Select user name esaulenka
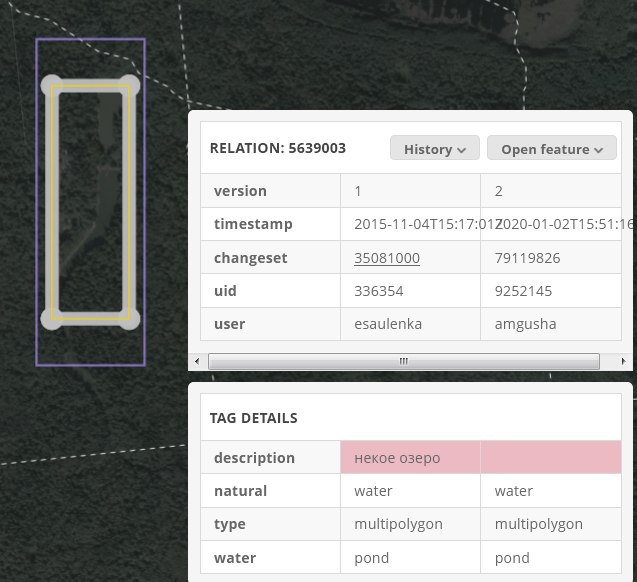Screen dimensions: 637x582 (x=388, y=324)
